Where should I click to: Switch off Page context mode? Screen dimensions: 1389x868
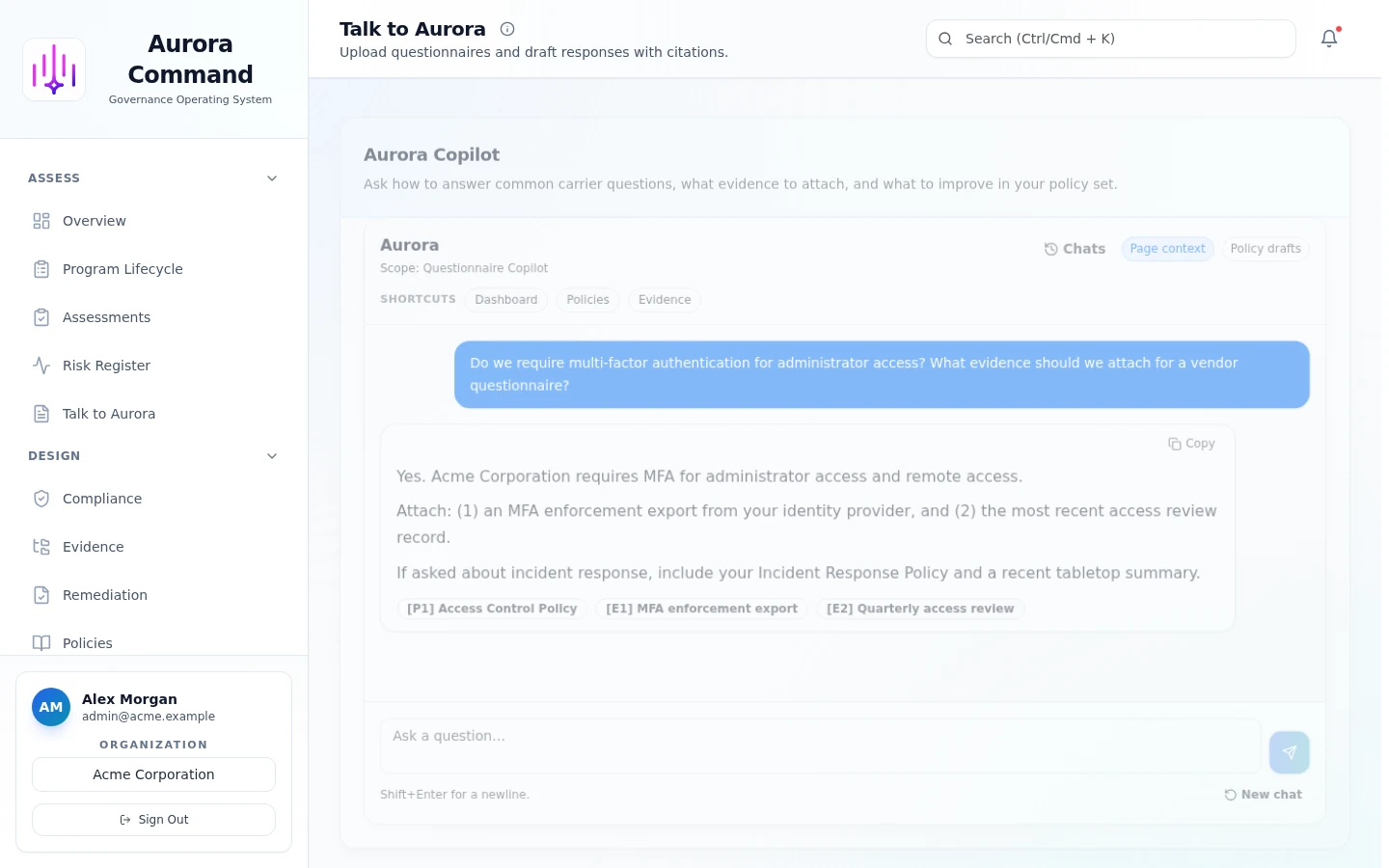[x=1167, y=249]
